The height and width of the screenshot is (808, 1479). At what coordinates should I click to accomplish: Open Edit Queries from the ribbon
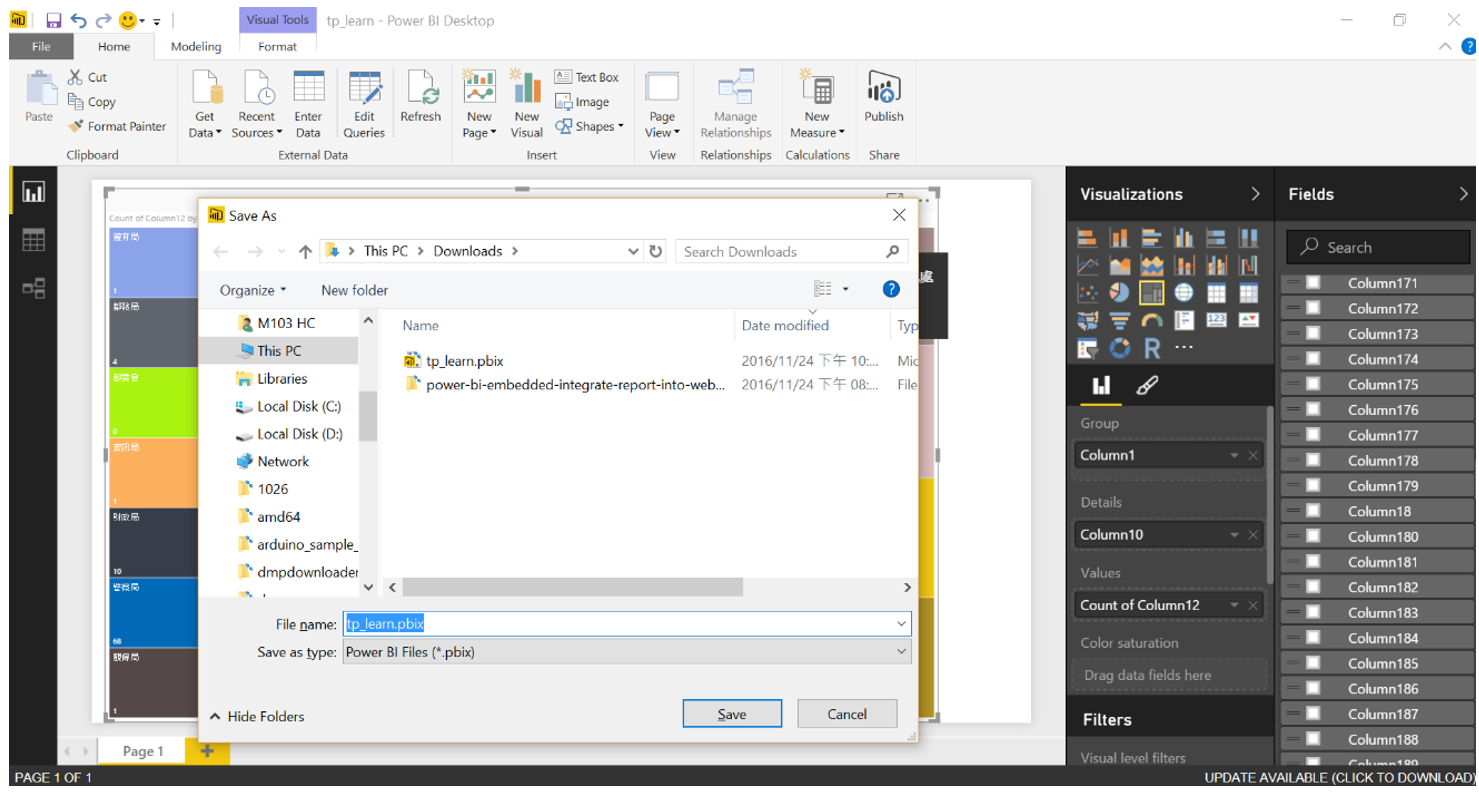click(x=364, y=104)
